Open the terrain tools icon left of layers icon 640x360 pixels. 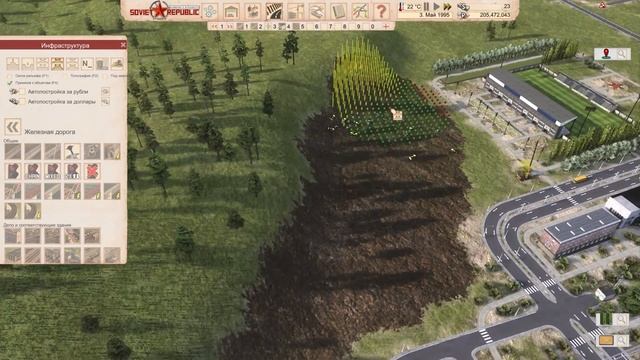coord(296,11)
